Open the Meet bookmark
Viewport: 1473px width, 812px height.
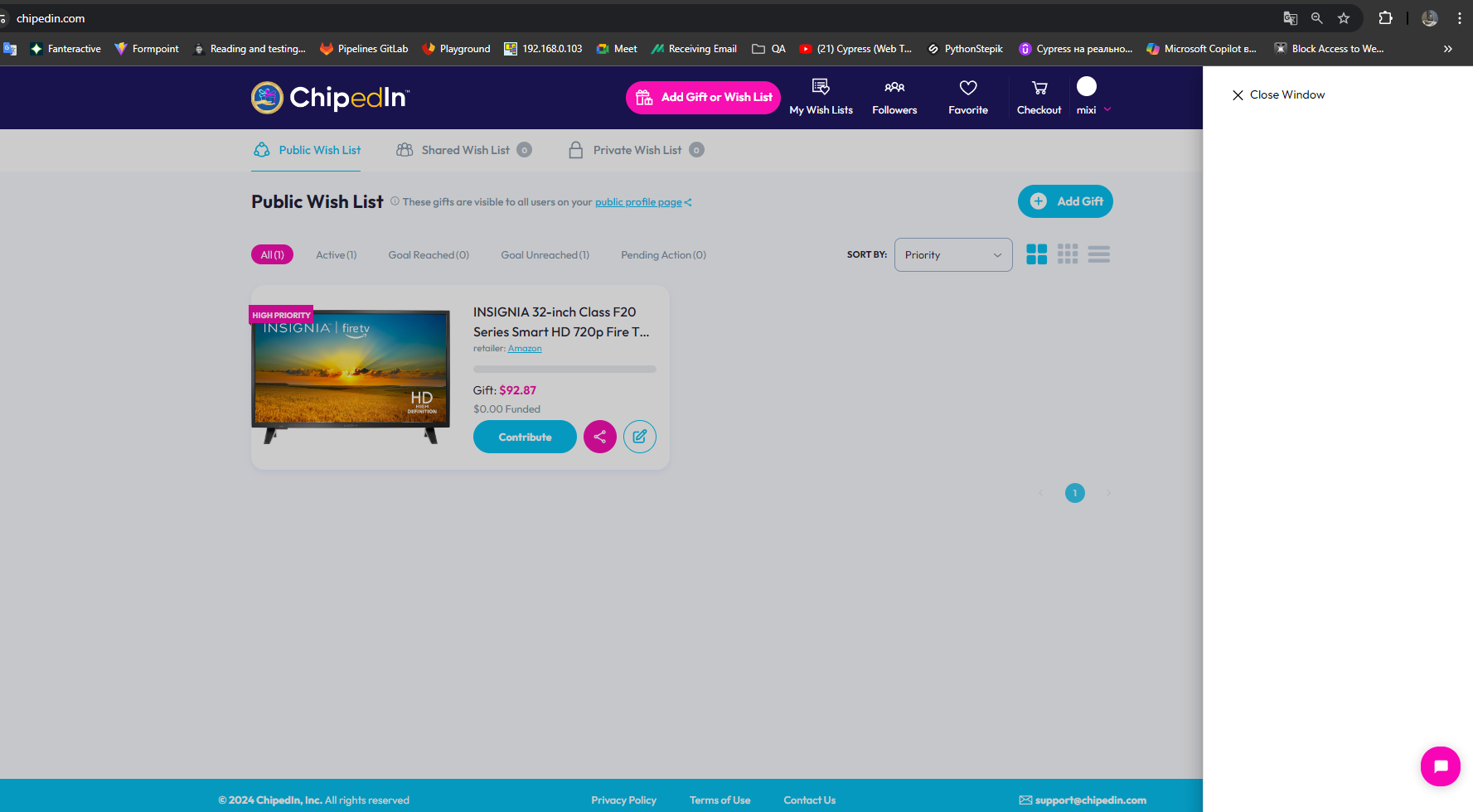pyautogui.click(x=617, y=49)
